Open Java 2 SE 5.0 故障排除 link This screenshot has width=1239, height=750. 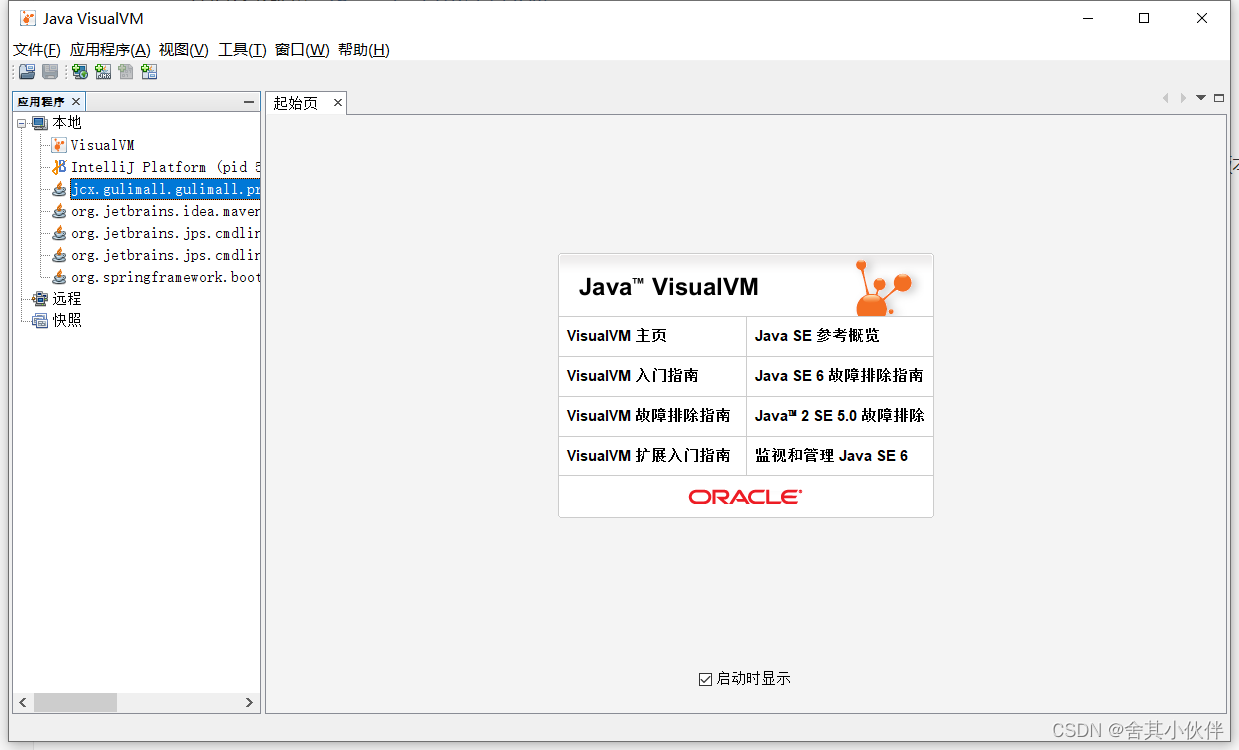[x=840, y=415]
